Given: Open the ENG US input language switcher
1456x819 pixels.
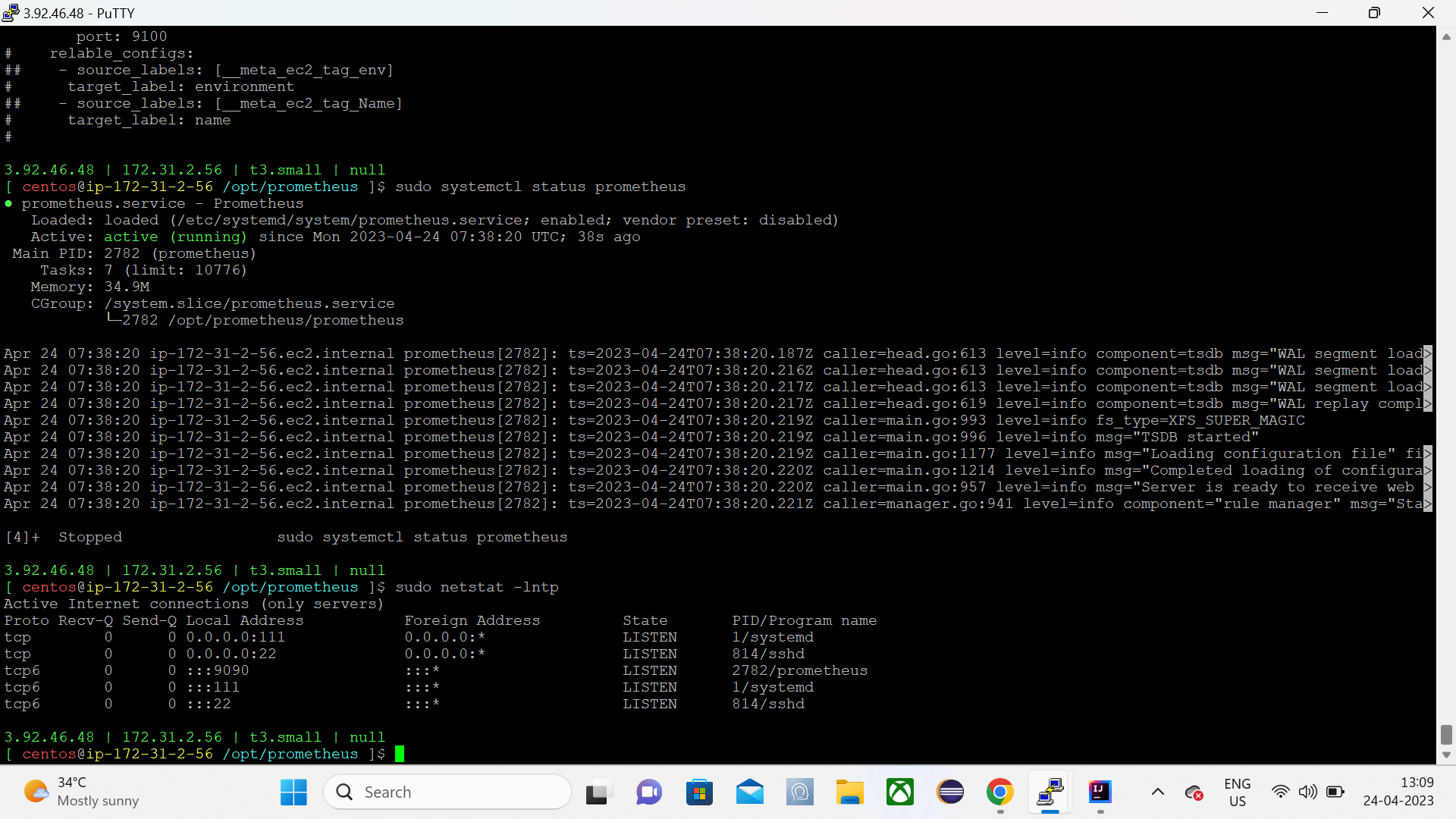Looking at the screenshot, I should (1237, 792).
